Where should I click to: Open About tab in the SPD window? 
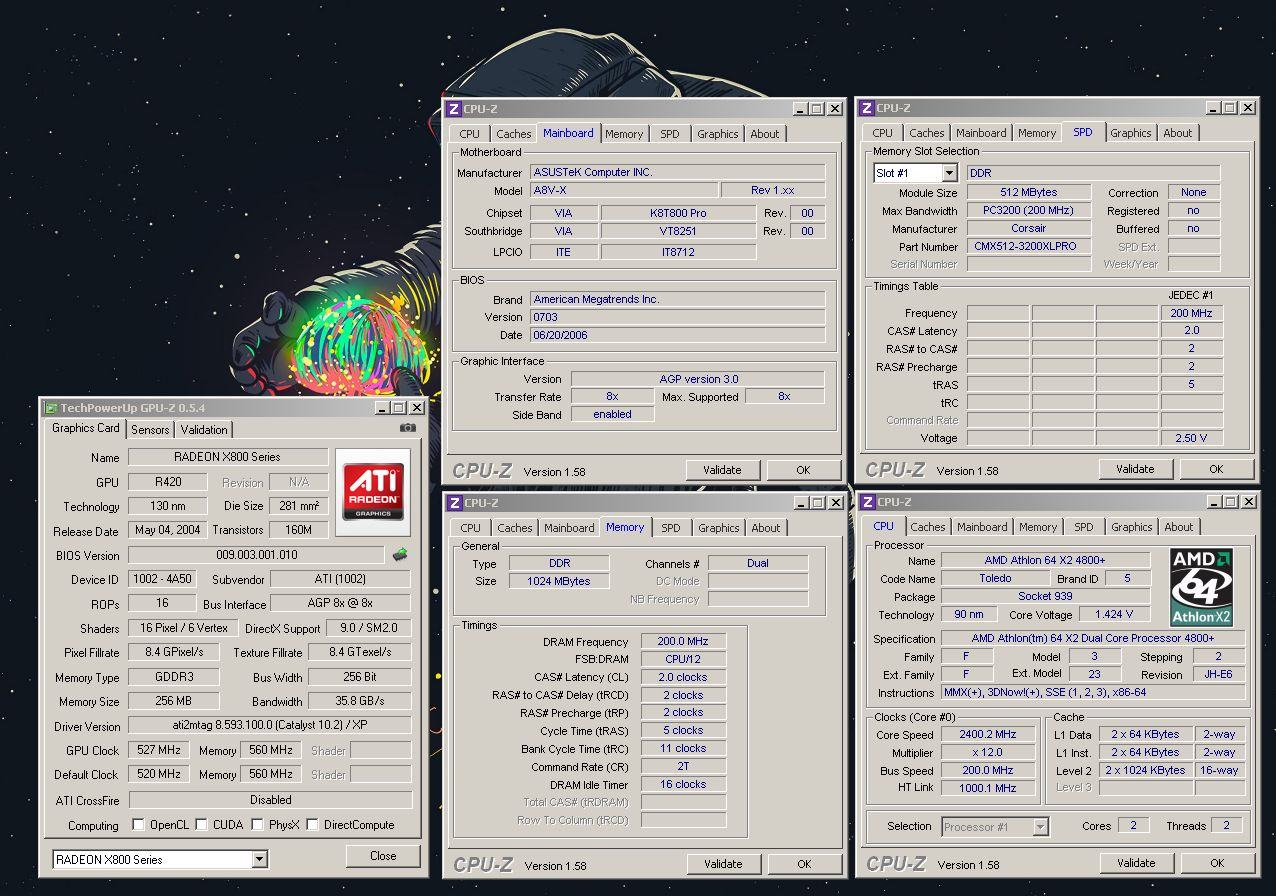pyautogui.click(x=1178, y=133)
